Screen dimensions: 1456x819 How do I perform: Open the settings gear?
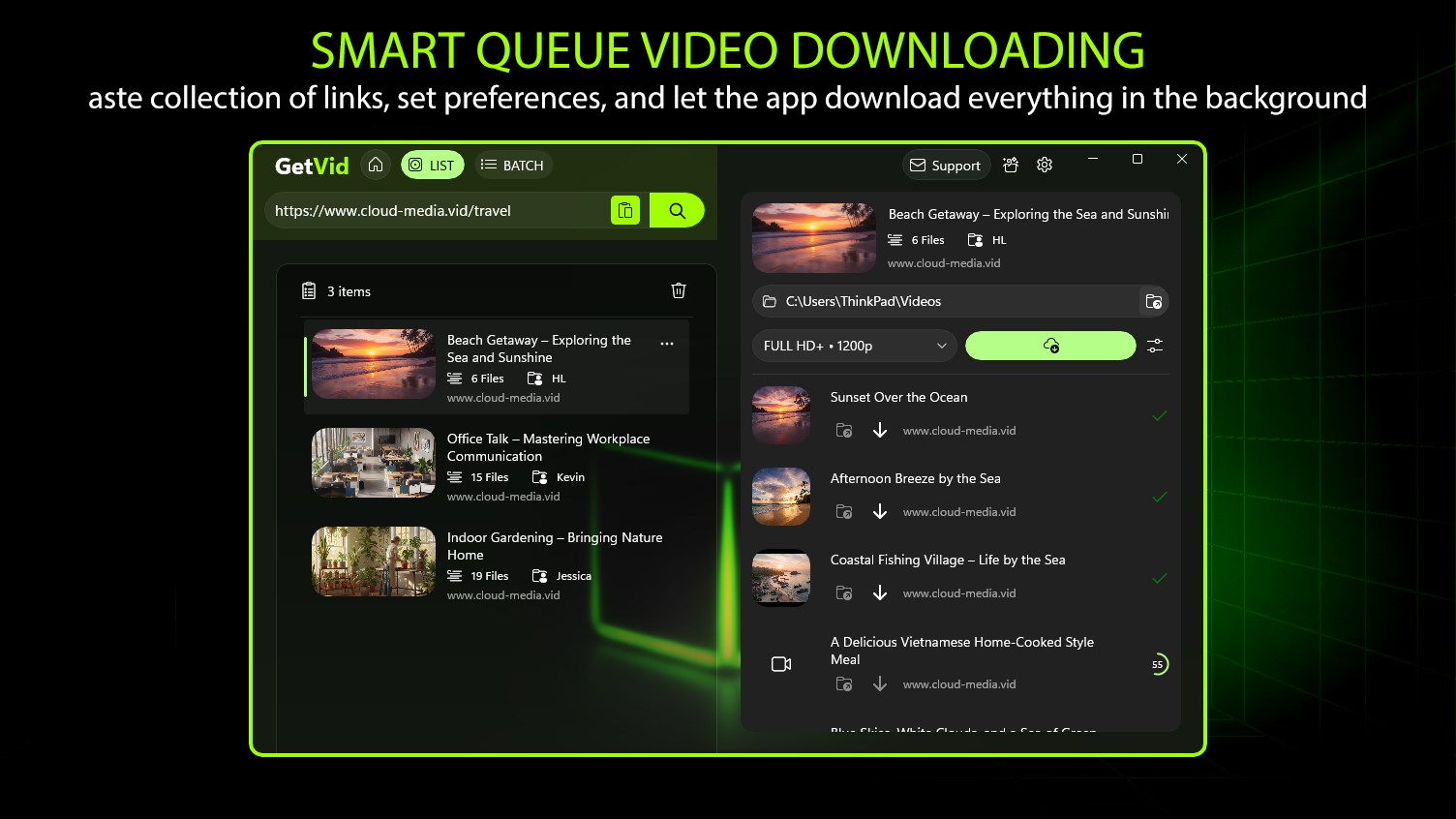pyautogui.click(x=1045, y=166)
